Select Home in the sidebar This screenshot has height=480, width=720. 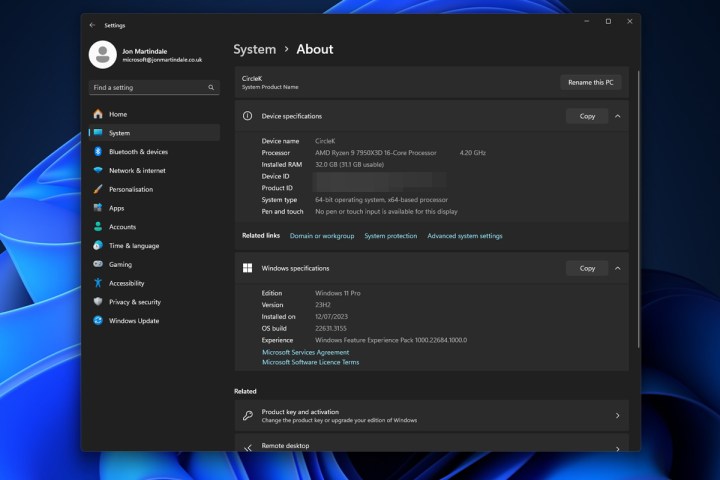point(118,114)
